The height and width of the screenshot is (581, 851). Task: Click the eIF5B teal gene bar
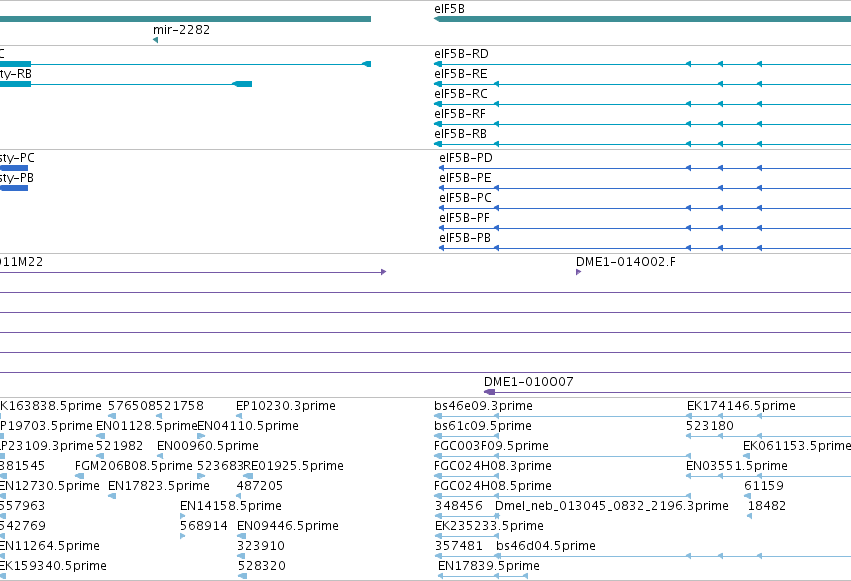pos(643,20)
